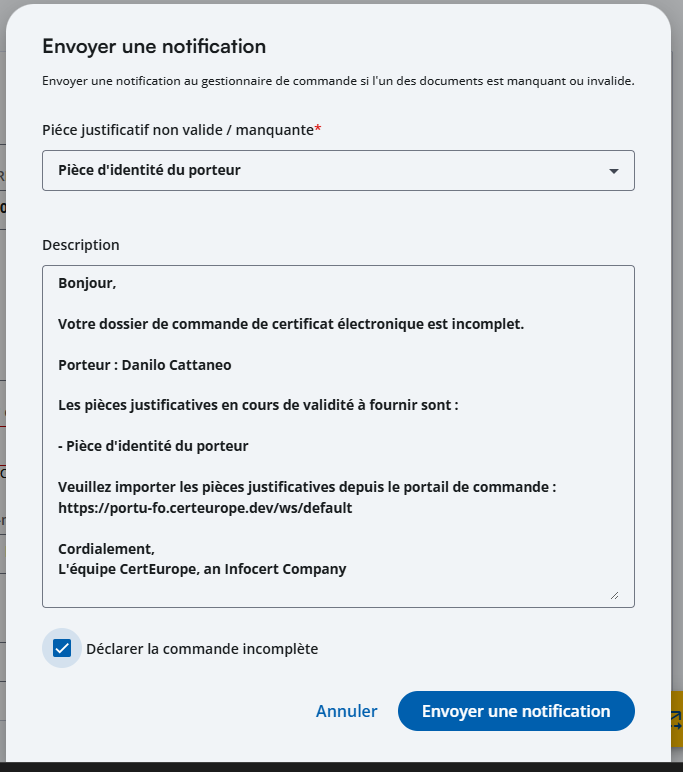Open the 'Pièce d'identité du porteur' dropdown
Image resolution: width=683 pixels, height=772 pixels.
point(338,170)
